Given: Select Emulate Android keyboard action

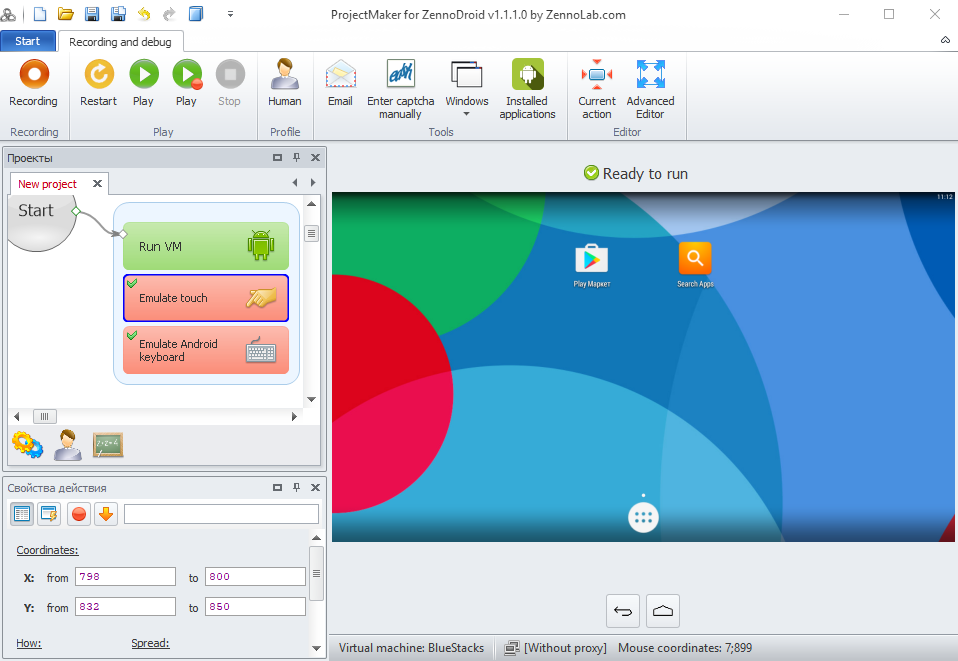Looking at the screenshot, I should coord(206,350).
